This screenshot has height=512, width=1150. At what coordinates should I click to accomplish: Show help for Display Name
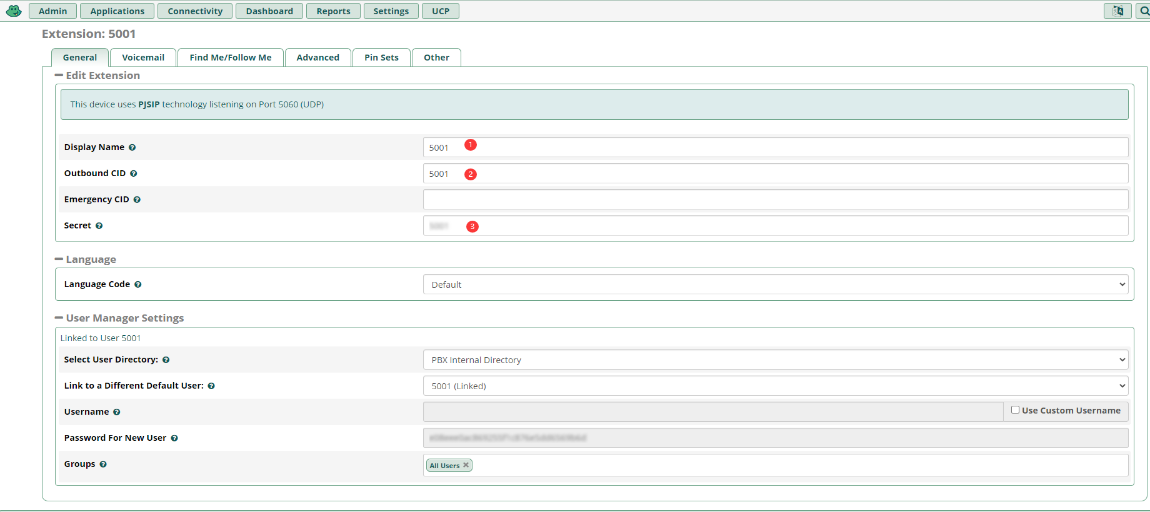(x=132, y=147)
